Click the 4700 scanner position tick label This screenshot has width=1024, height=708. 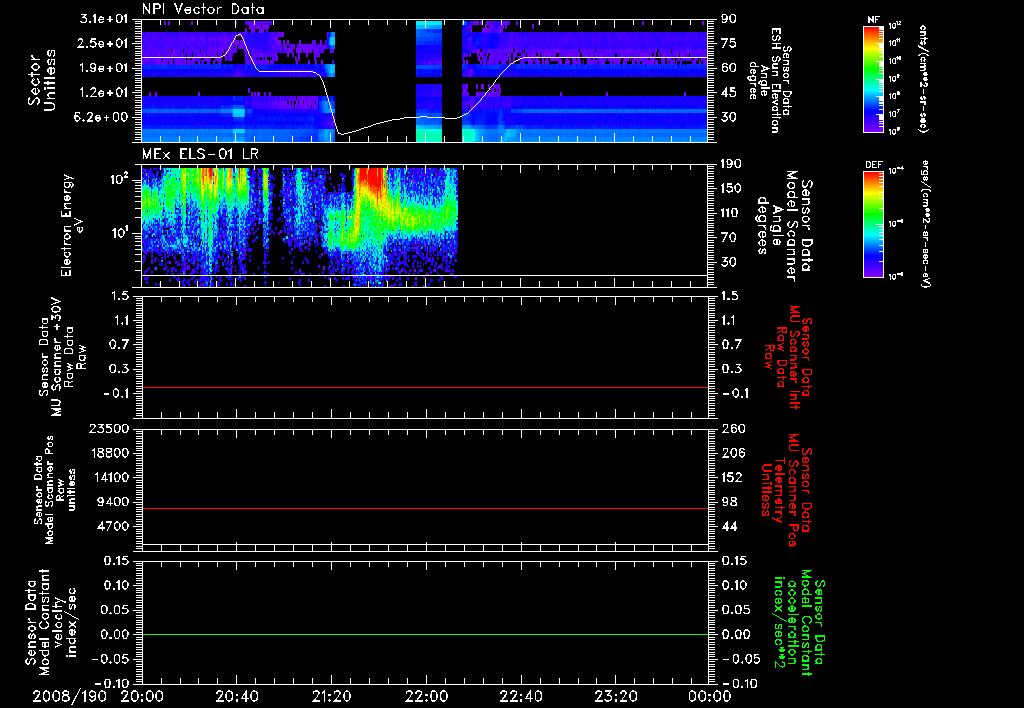(113, 526)
